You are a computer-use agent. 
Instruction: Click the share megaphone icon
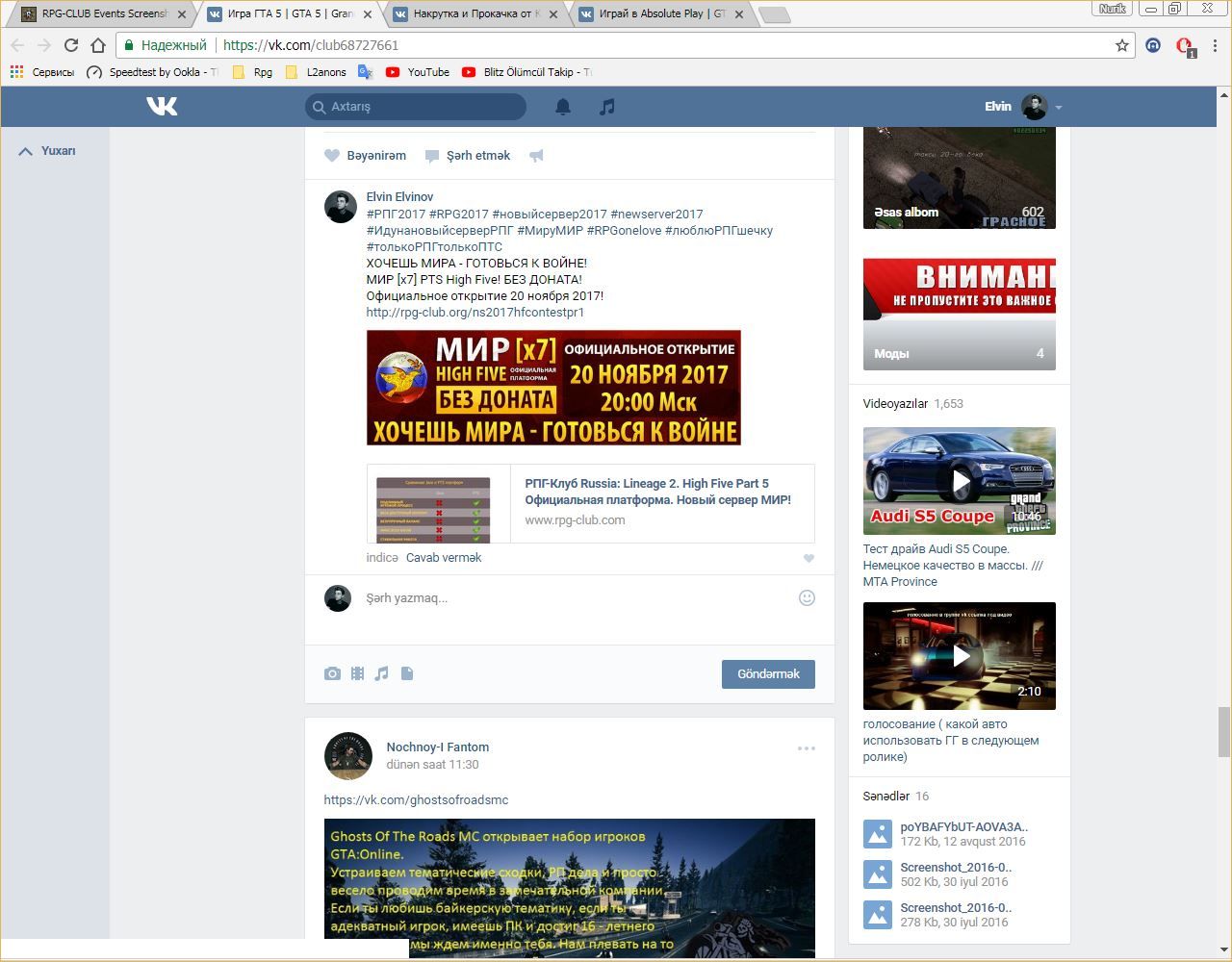coord(536,156)
